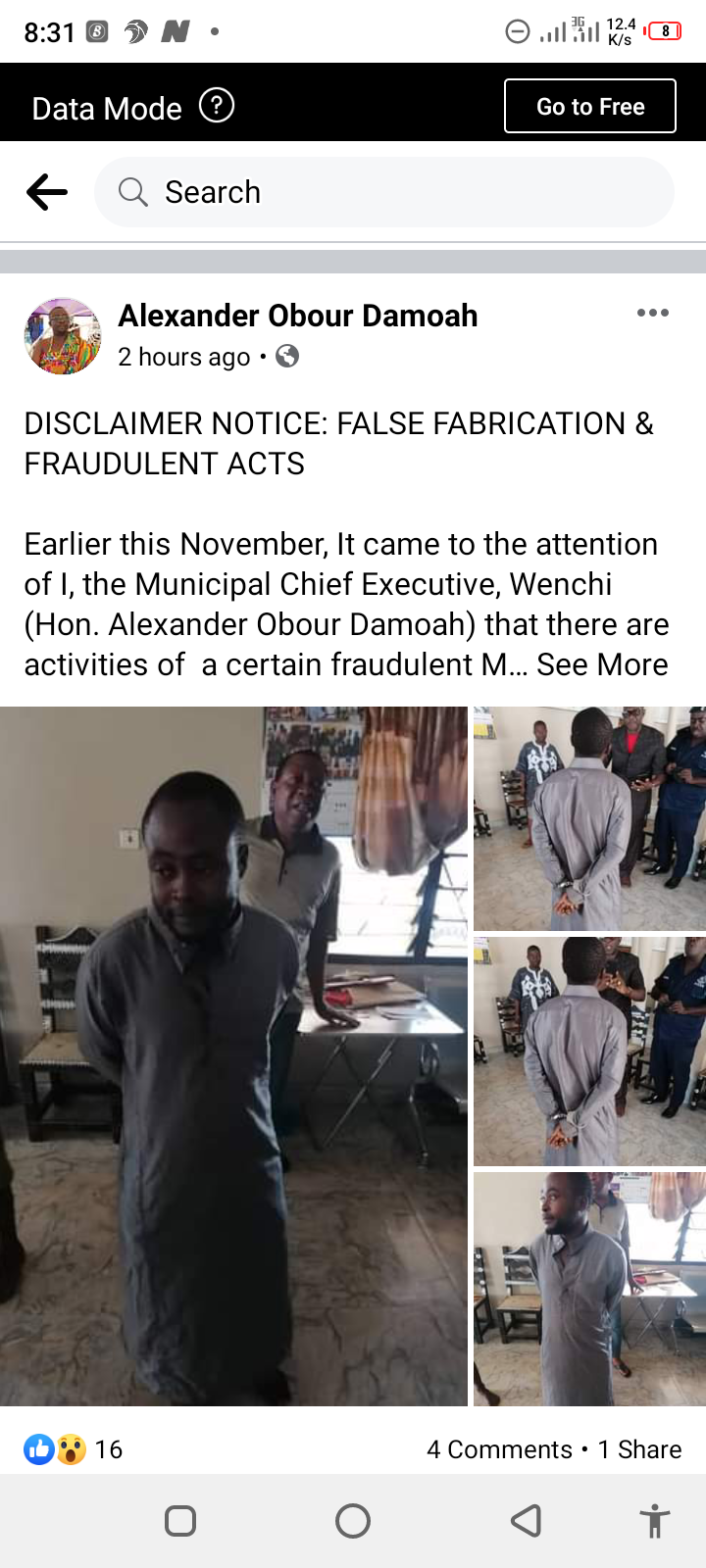Open the large left photo of man
Screen dimensions: 706x1568
tap(233, 1056)
